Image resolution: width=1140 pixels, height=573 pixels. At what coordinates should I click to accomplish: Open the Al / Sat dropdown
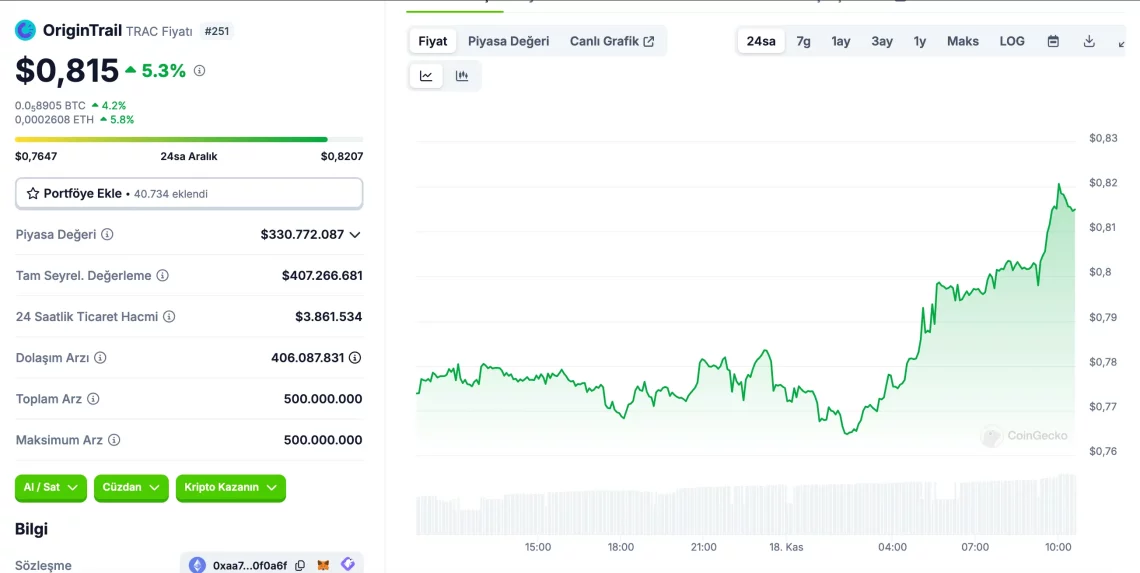coord(51,488)
